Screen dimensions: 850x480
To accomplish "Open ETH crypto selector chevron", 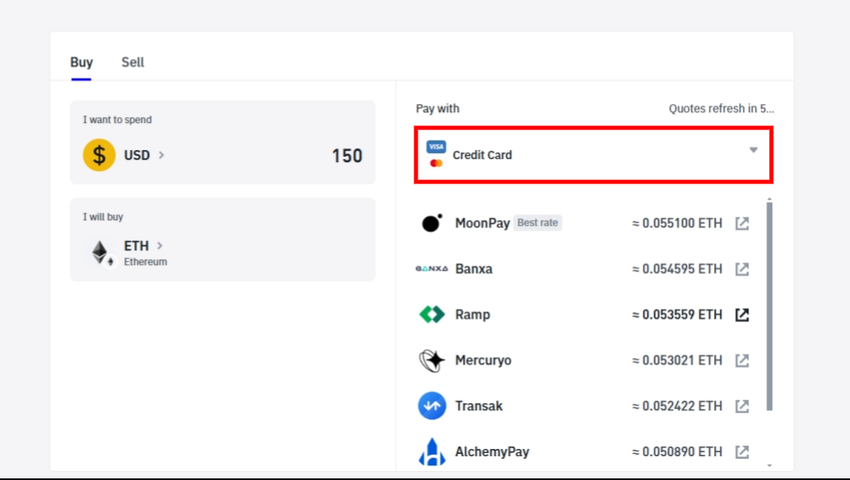I will pos(159,246).
